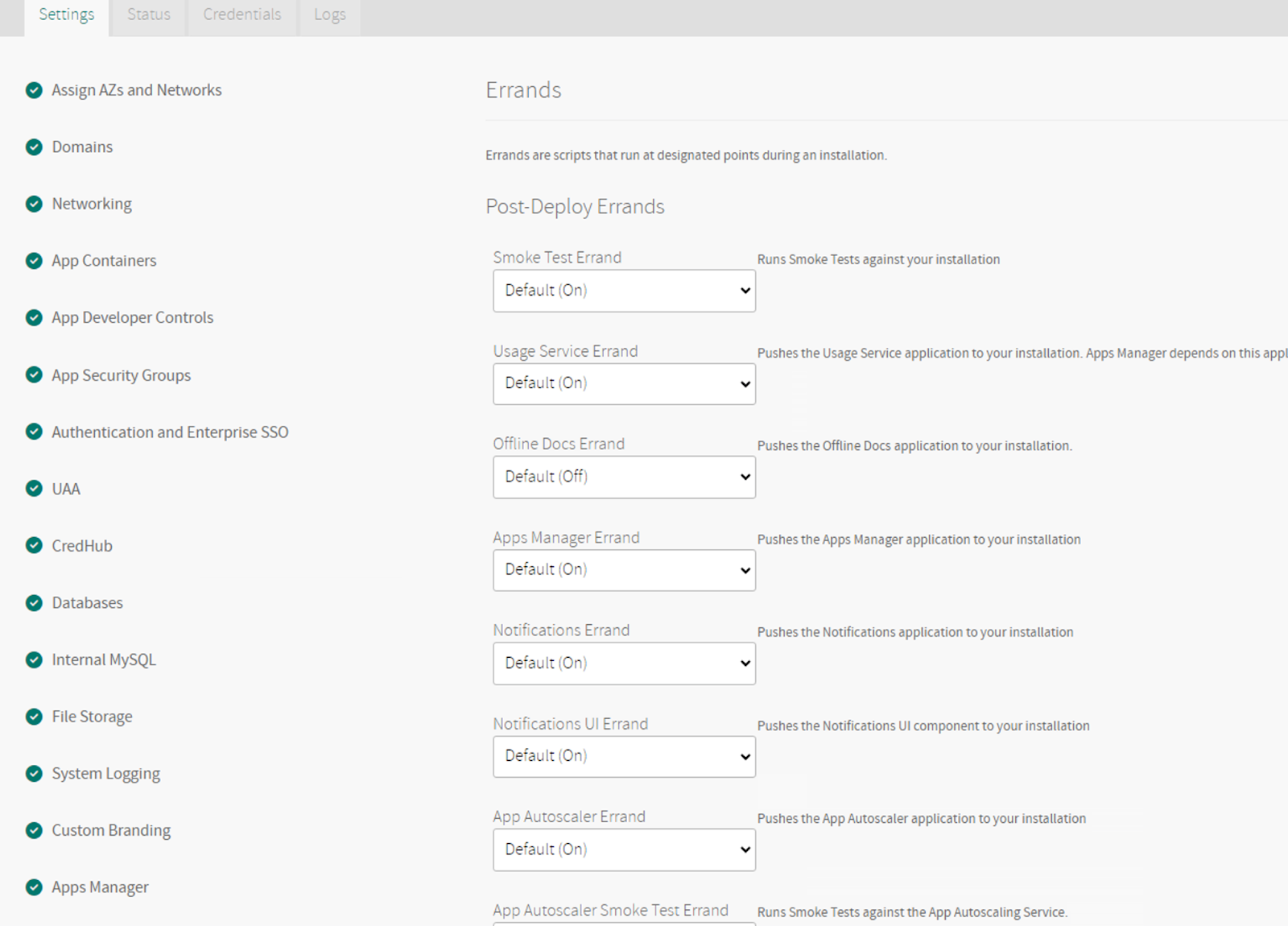Open the Logs tab
Image resolution: width=1288 pixels, height=926 pixels.
click(x=330, y=15)
